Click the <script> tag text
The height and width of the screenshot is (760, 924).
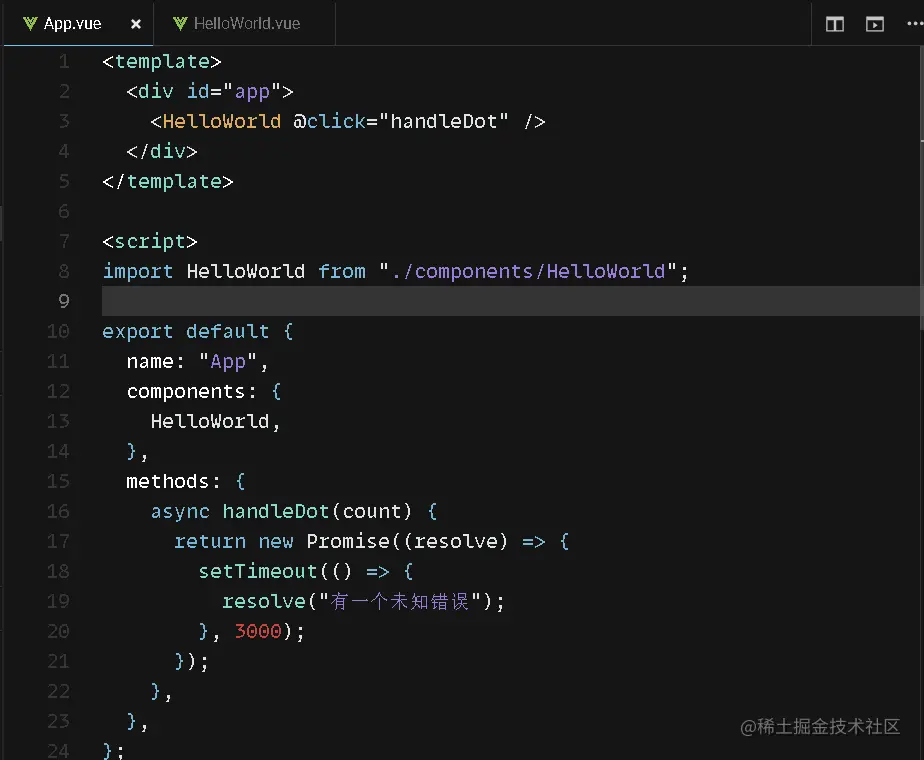150,242
